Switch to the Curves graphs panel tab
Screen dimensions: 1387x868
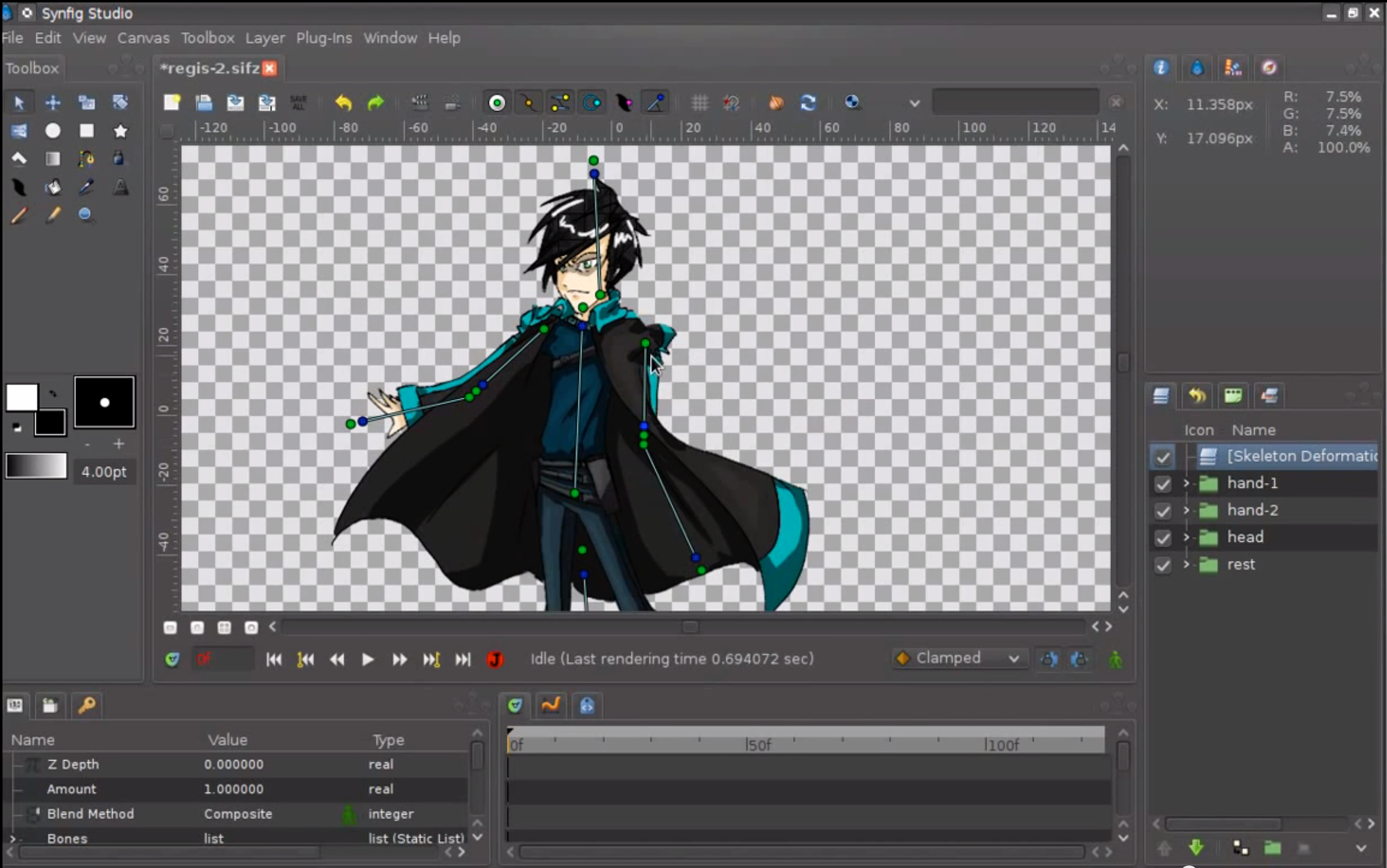click(551, 705)
